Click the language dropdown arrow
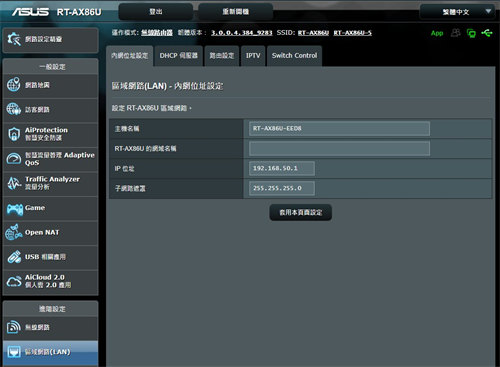The height and width of the screenshot is (367, 500). click(x=488, y=11)
